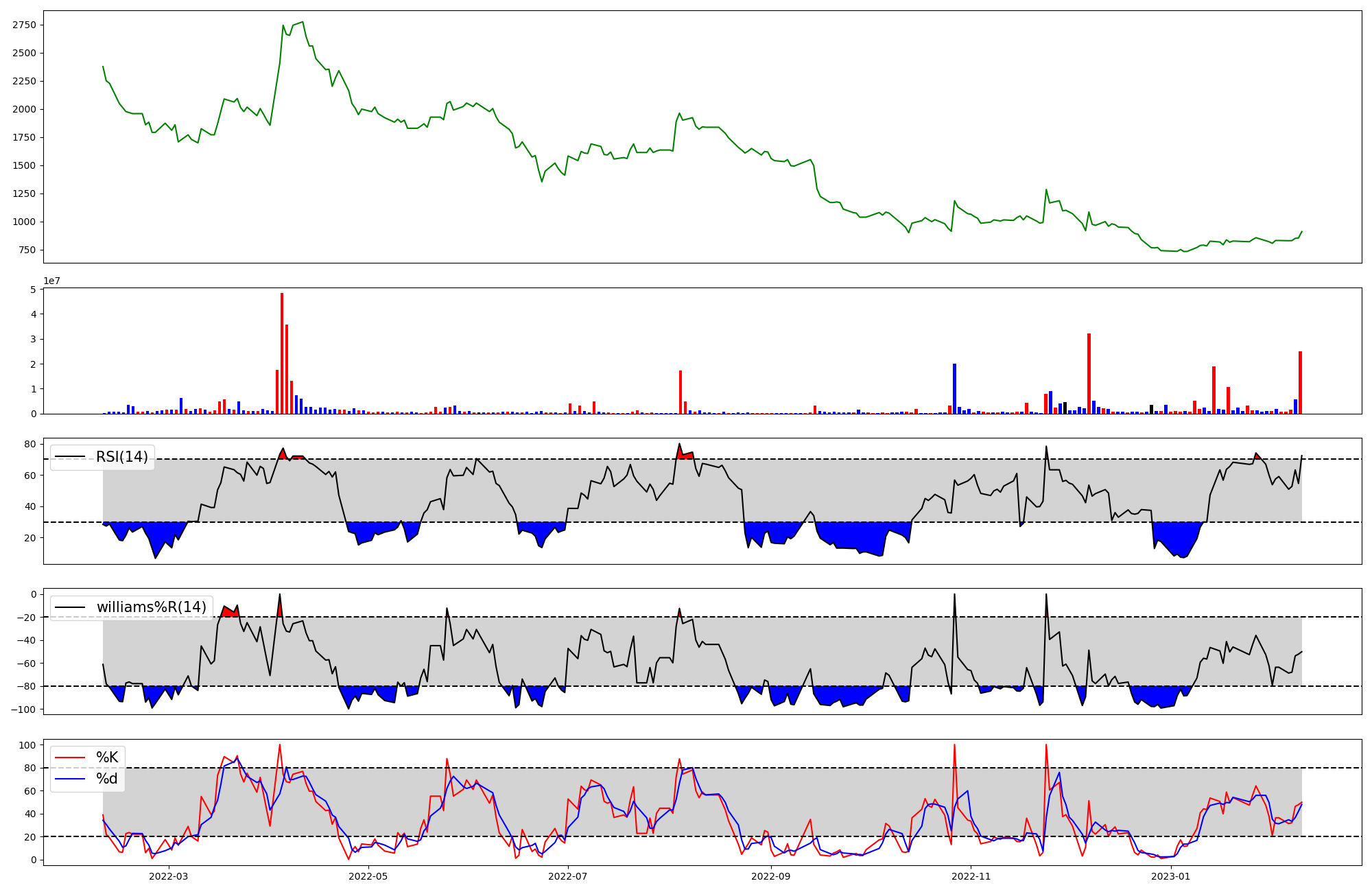Click the %K legend entry
The image size is (1372, 892).
[x=107, y=758]
